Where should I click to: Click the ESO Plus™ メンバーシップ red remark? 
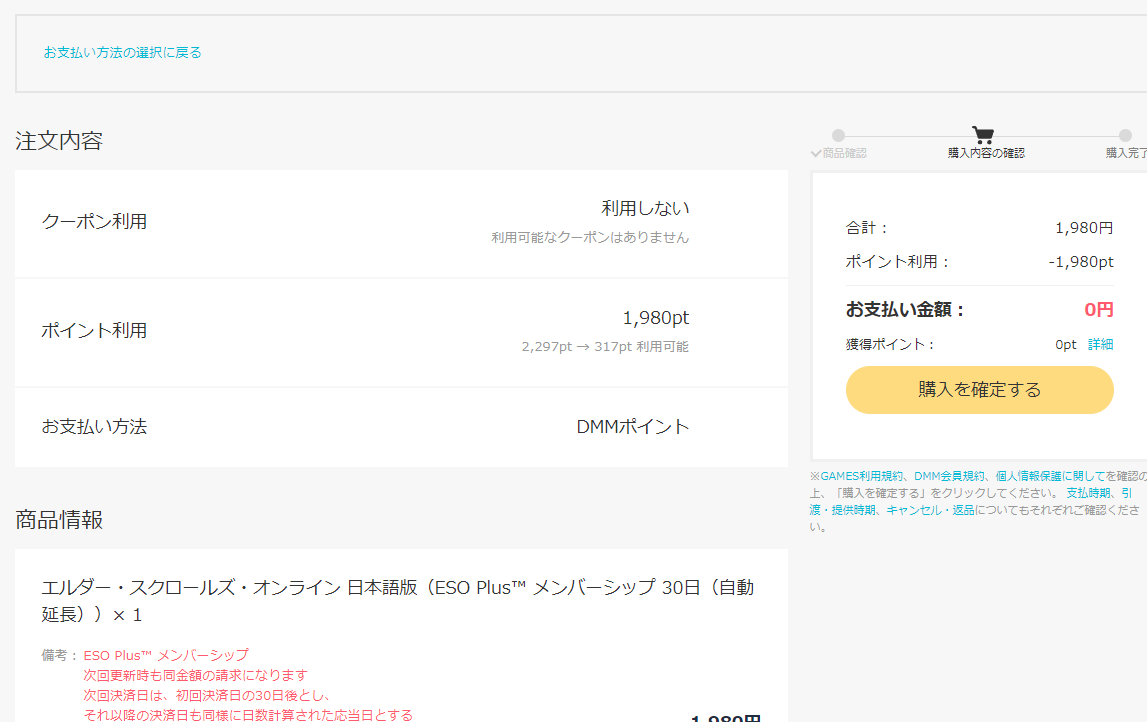click(x=166, y=655)
